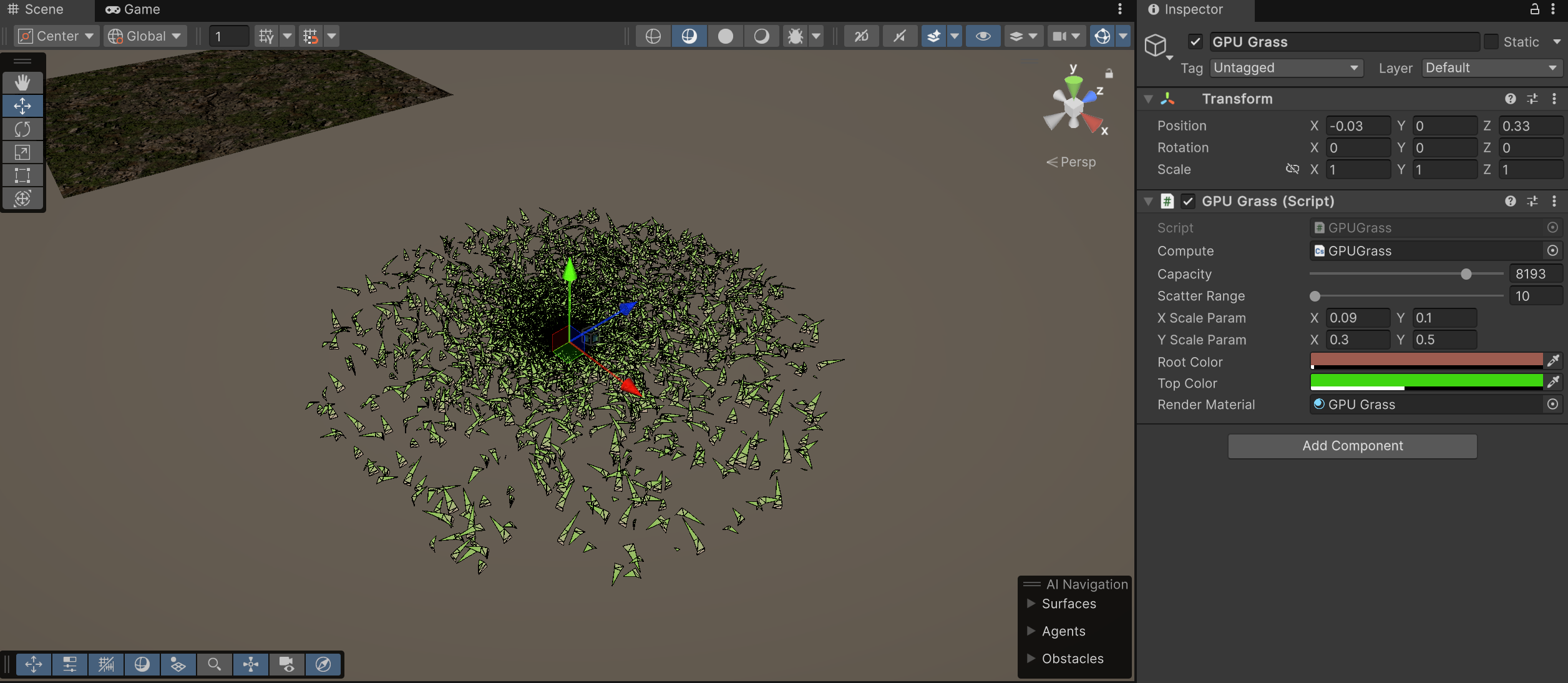Disable the GPU Grass script component checkbox

(x=1187, y=201)
